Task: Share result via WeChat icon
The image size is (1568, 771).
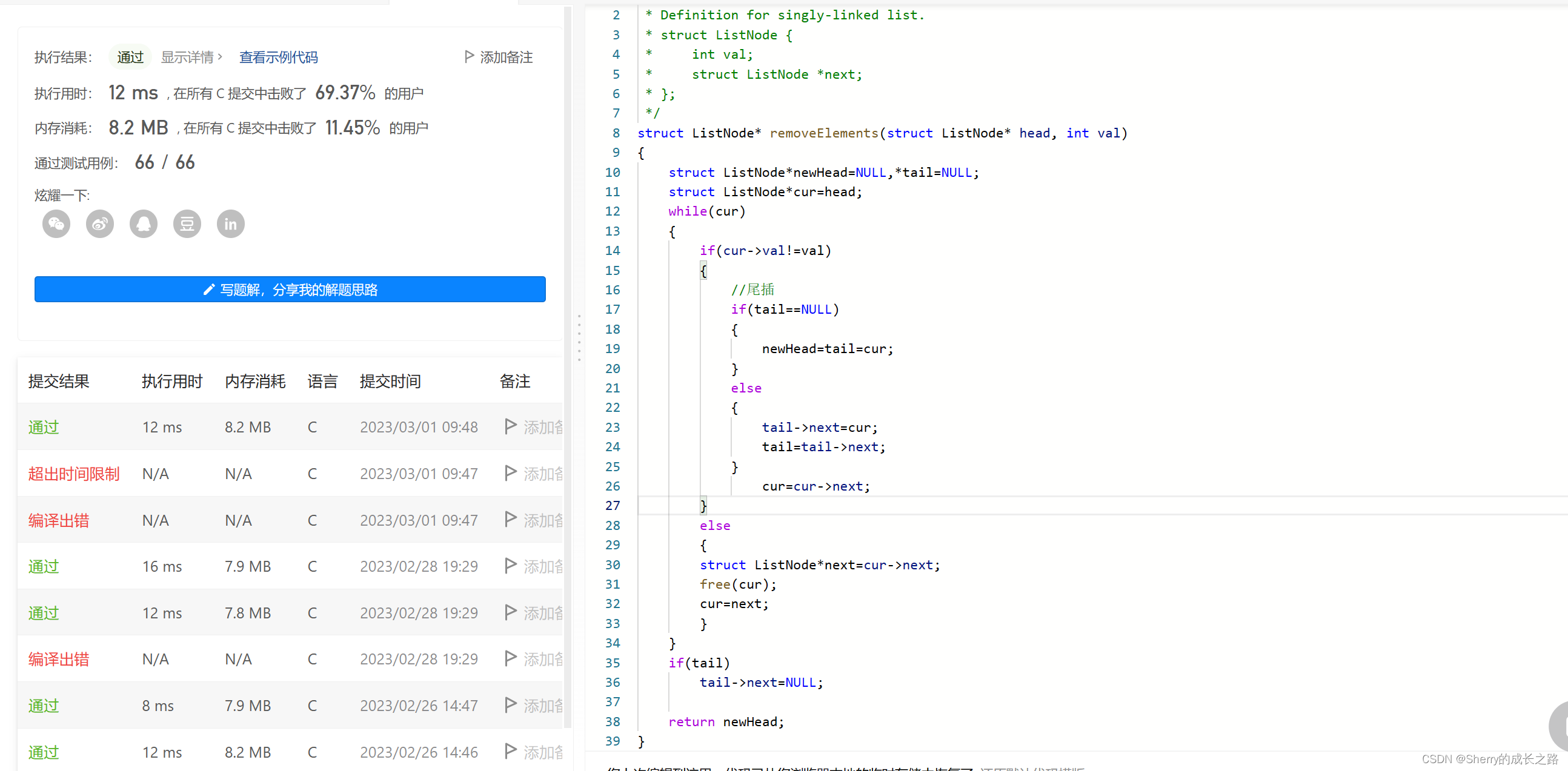Action: (x=56, y=225)
